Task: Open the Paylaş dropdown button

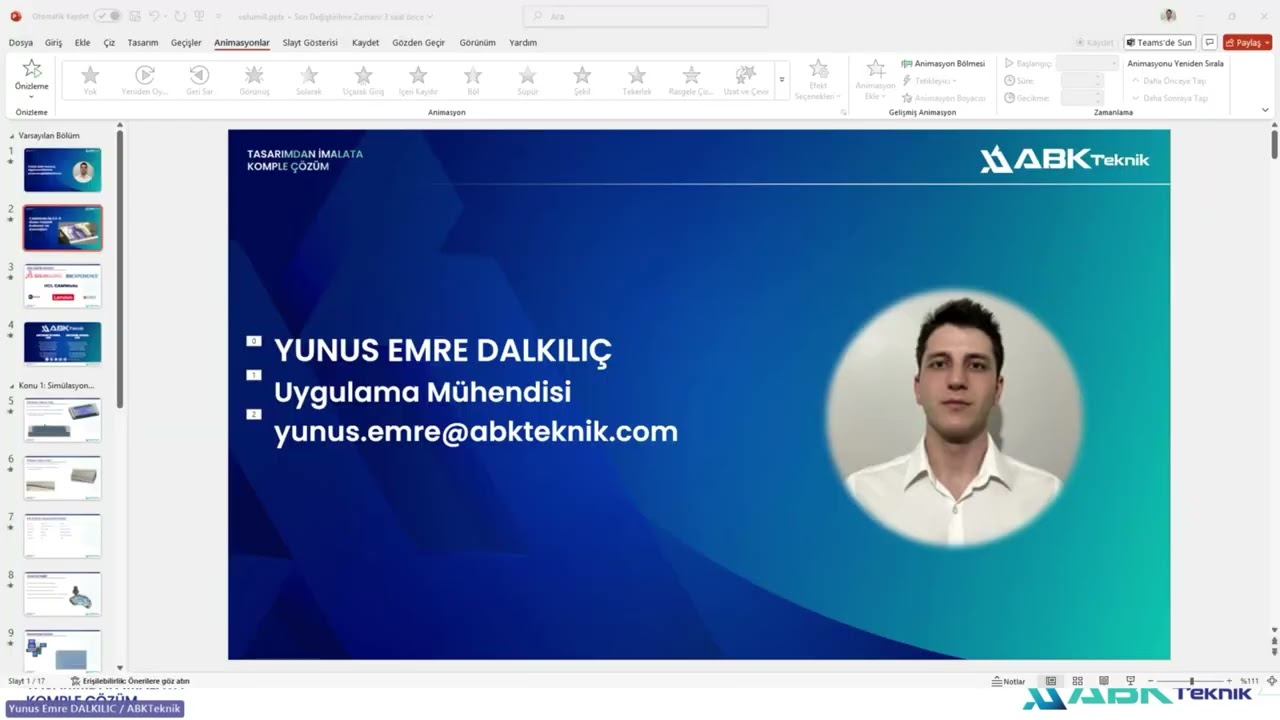Action: tap(1247, 43)
